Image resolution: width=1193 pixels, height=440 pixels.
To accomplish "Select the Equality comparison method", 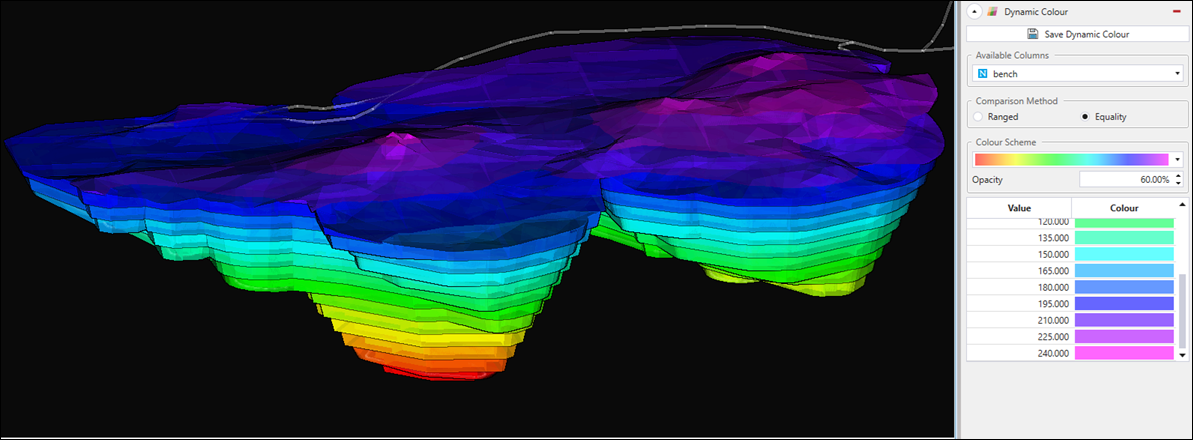I will pos(1086,117).
